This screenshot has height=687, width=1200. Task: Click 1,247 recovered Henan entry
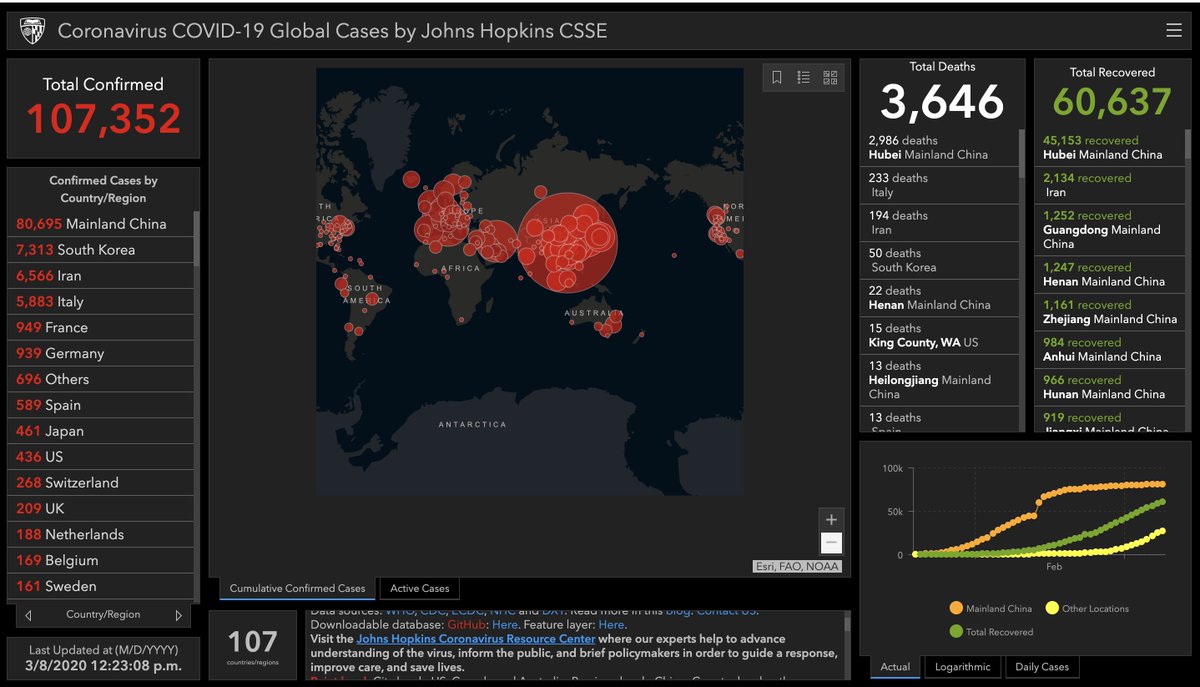click(x=1110, y=274)
